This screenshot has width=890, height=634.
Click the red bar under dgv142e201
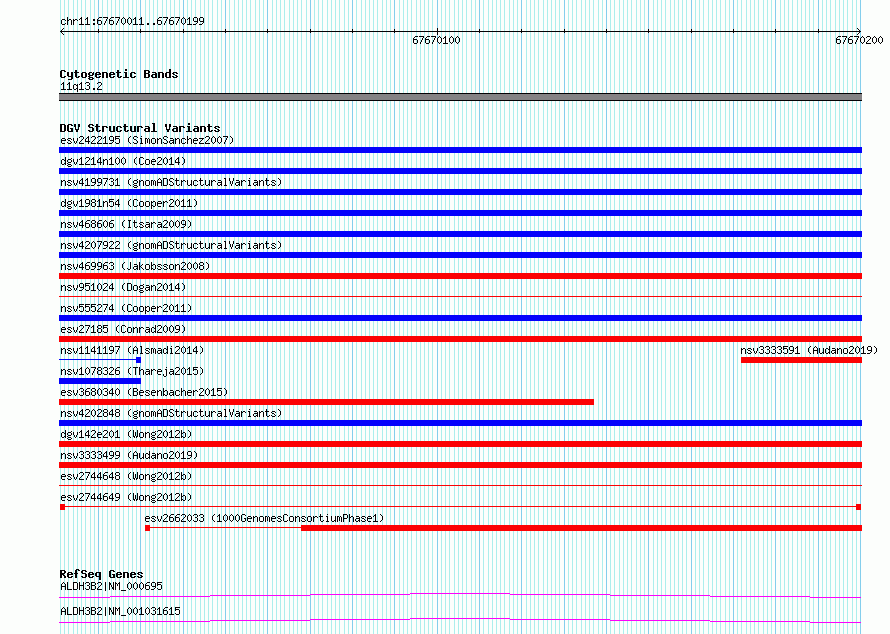click(460, 444)
